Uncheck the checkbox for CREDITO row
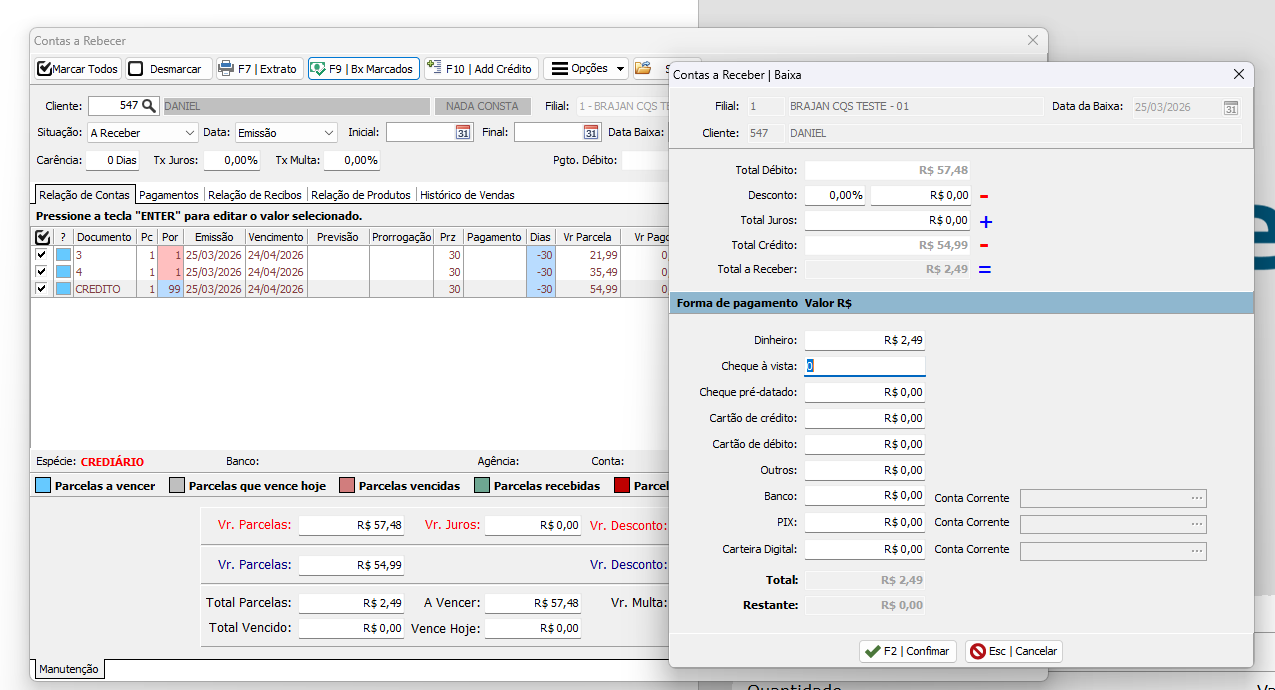The image size is (1275, 690). click(41, 289)
